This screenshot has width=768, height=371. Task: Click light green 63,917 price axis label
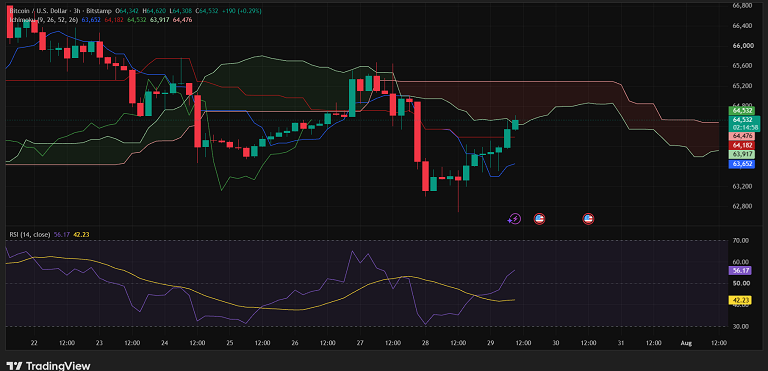click(x=742, y=154)
